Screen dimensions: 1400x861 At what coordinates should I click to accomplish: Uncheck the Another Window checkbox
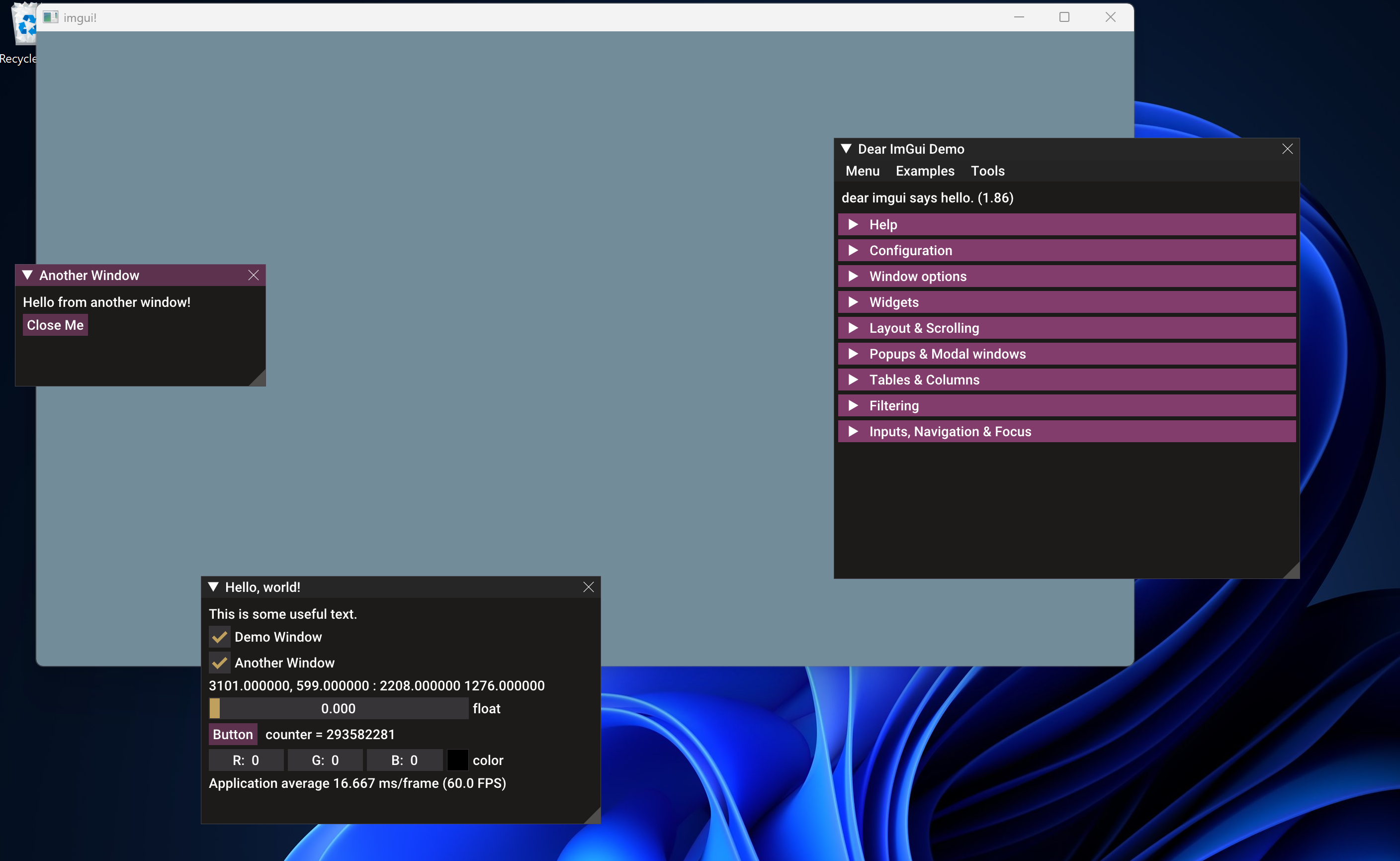pos(219,663)
